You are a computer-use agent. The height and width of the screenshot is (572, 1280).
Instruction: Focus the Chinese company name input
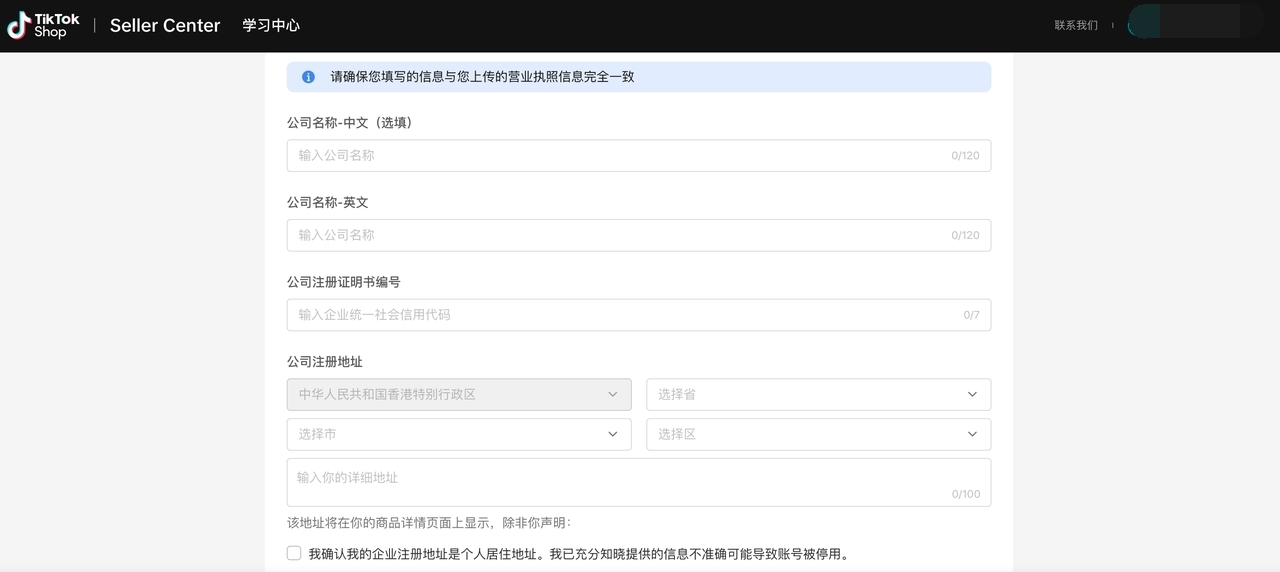(620, 155)
